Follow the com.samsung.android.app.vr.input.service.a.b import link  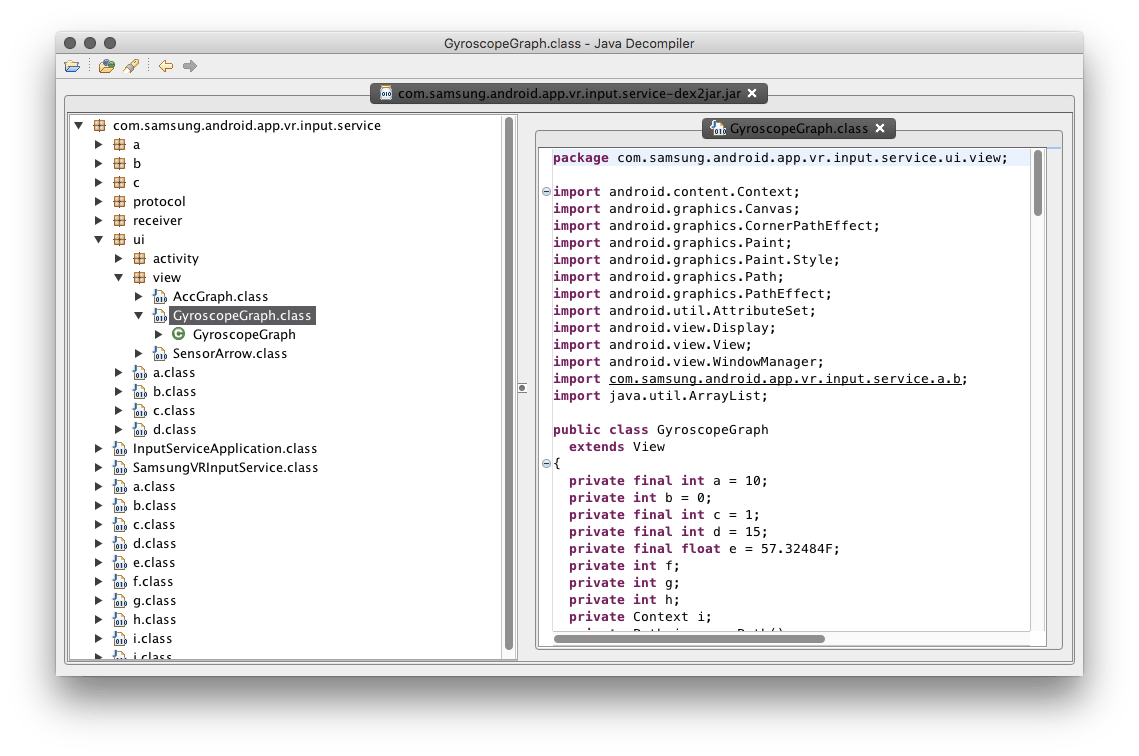coord(787,379)
